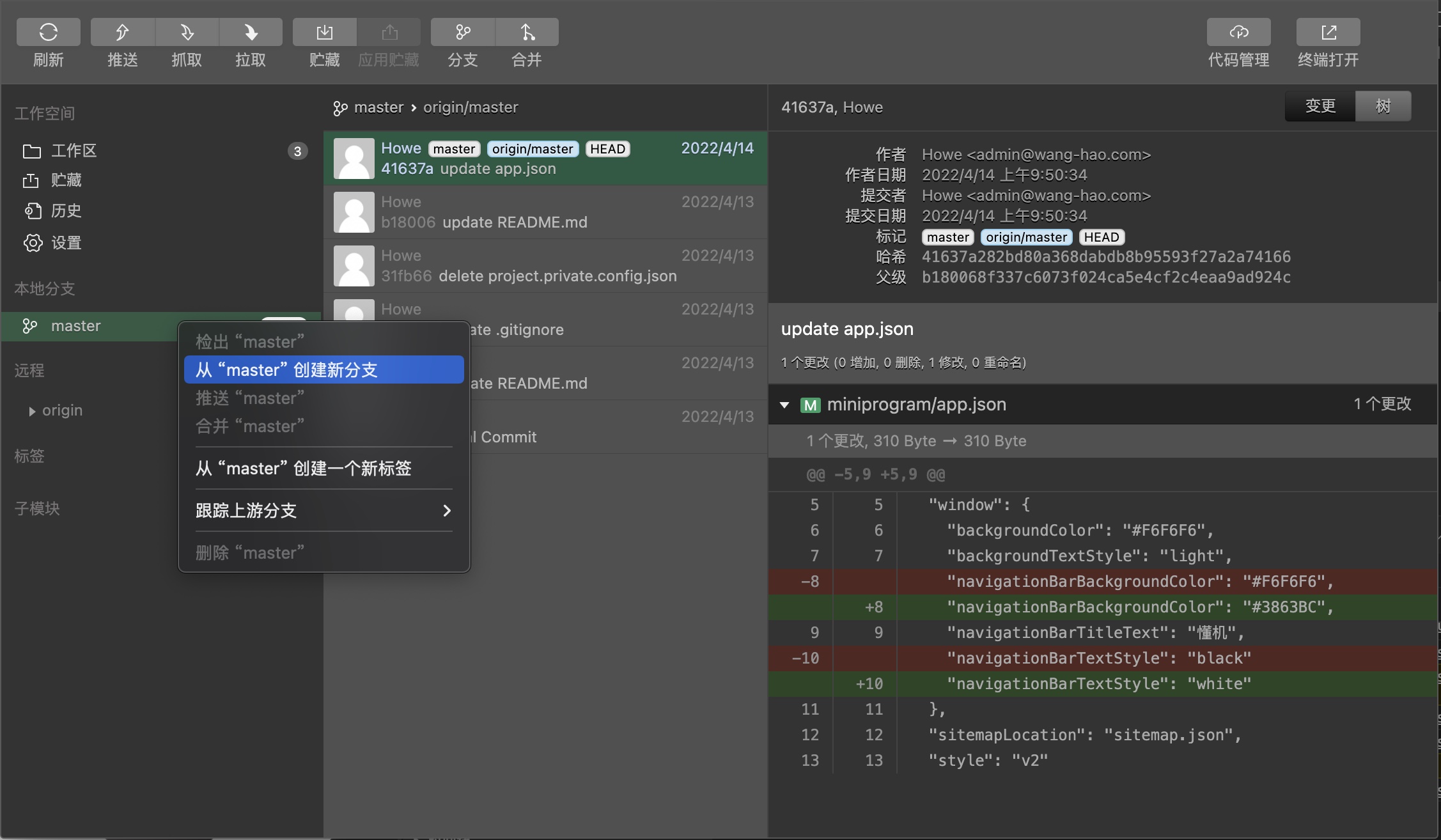Click added line +10 navigationBarTextStyle white
This screenshot has width=1441, height=840.
click(x=1103, y=684)
